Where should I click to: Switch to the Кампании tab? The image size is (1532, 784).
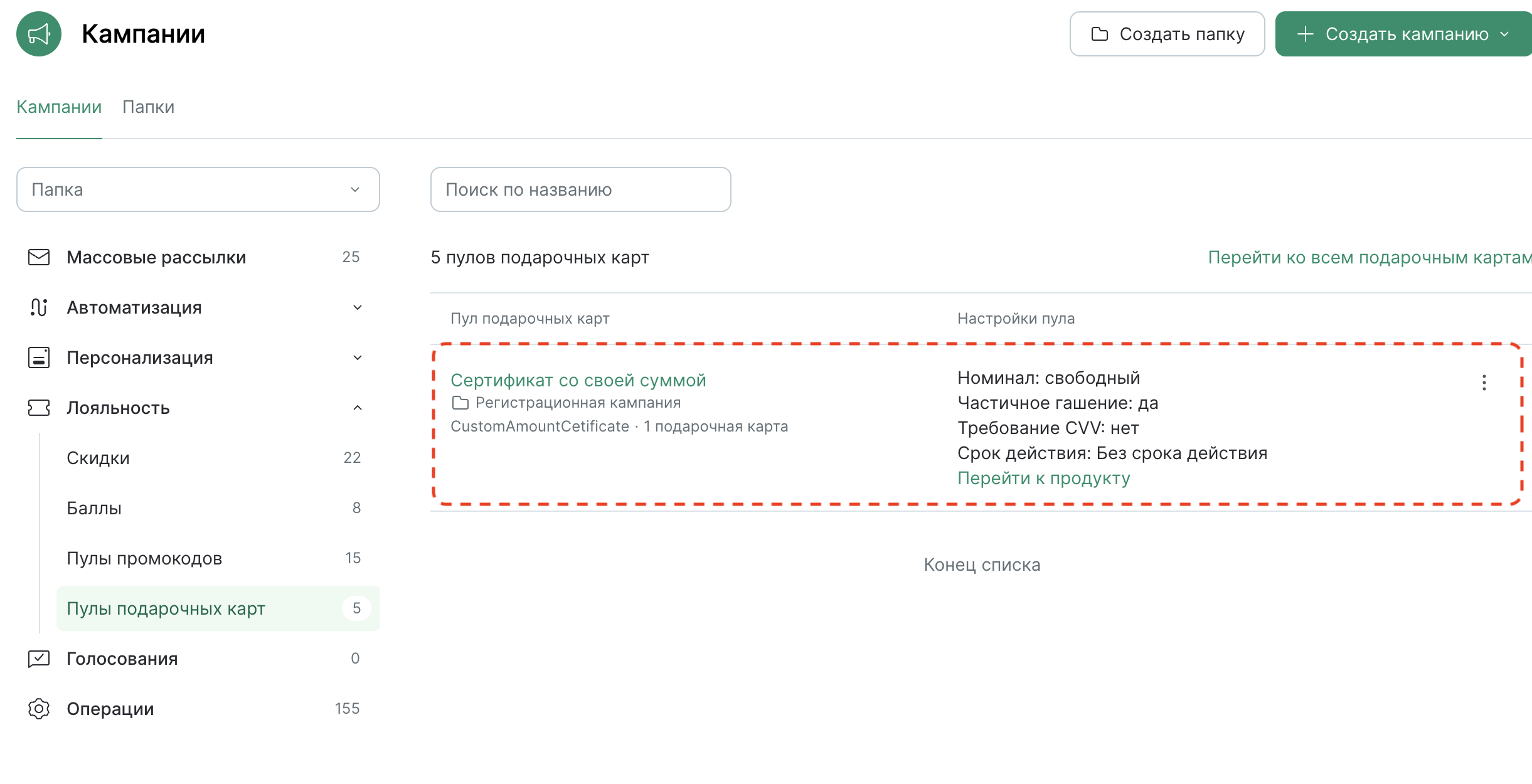tap(59, 107)
